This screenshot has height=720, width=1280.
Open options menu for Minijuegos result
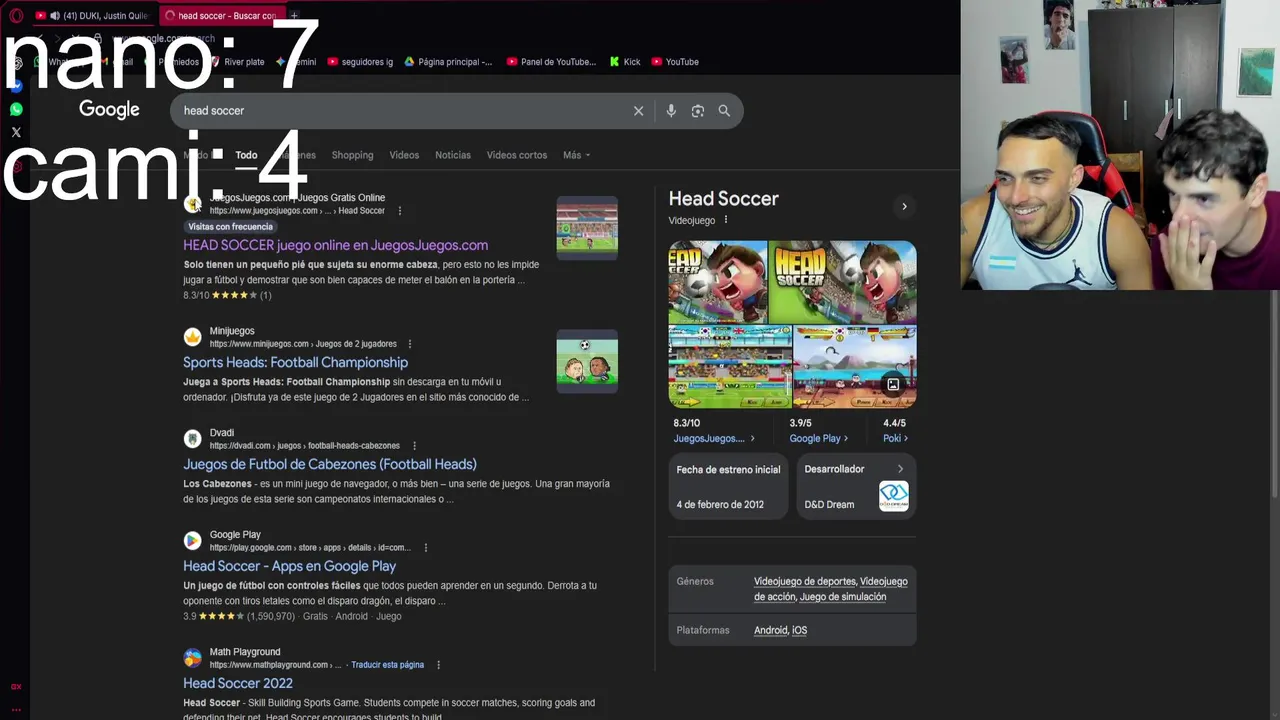(x=409, y=344)
